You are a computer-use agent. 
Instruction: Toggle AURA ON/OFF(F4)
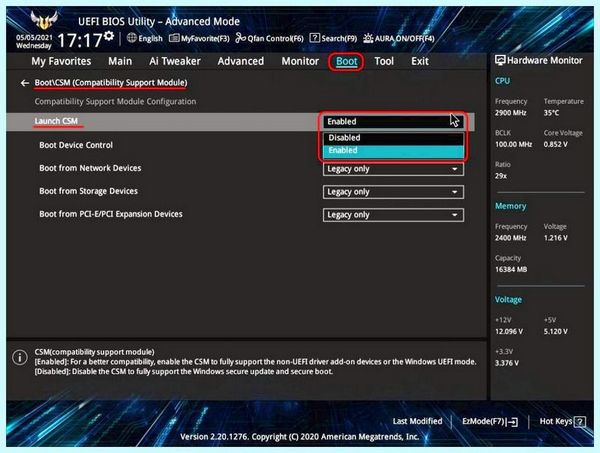398,38
